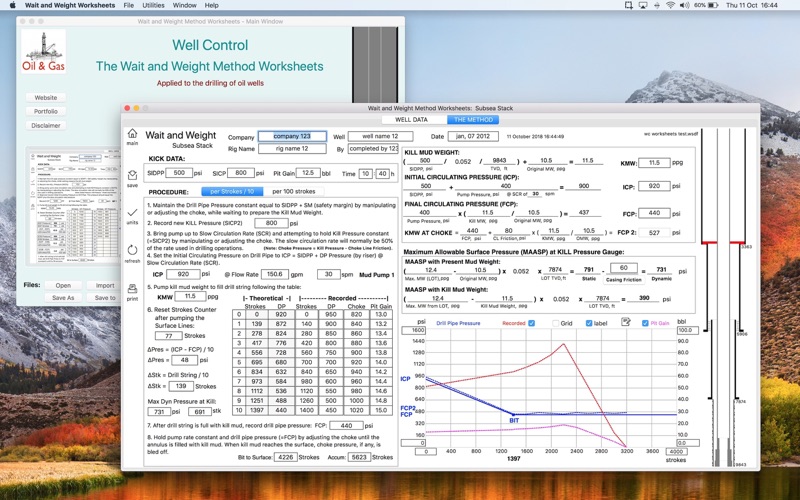Click the screenshot capture menu bar icon
The image size is (800, 500).
click(x=629, y=5)
